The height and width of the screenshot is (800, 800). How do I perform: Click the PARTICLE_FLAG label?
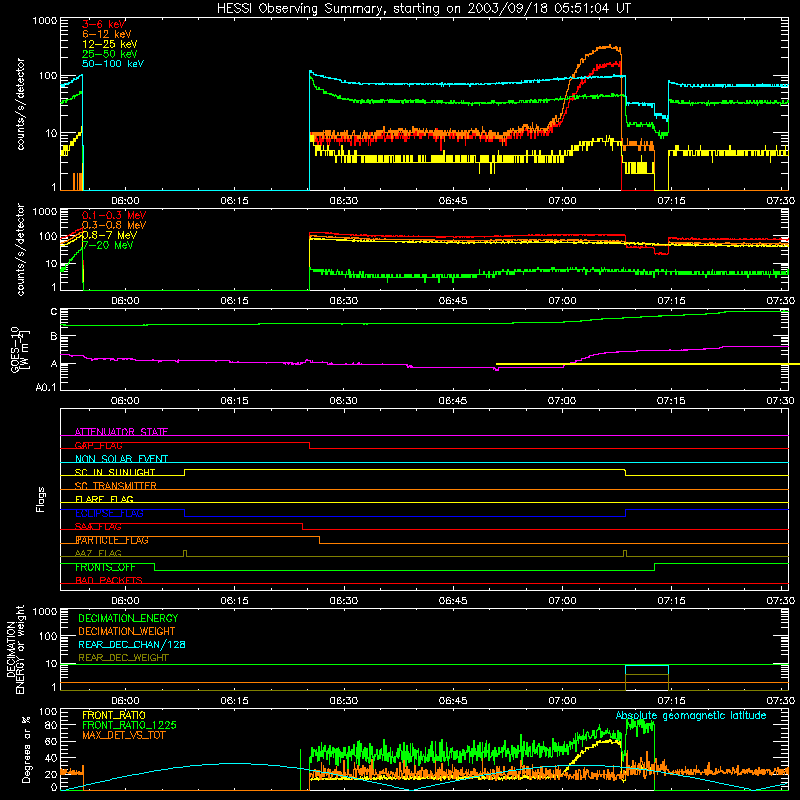(x=112, y=540)
